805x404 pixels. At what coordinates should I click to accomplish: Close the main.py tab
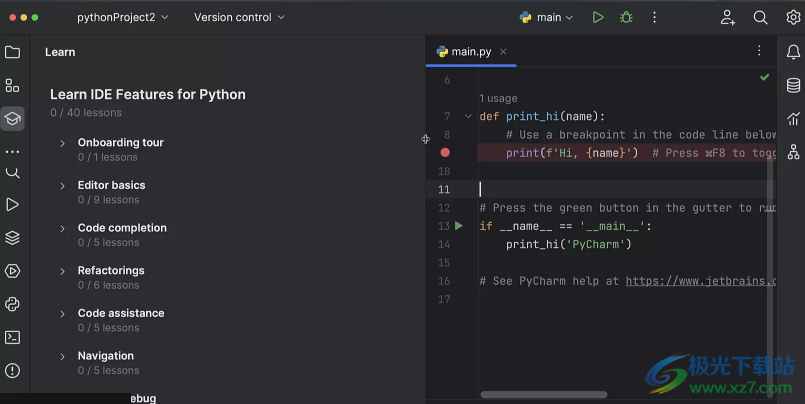(503, 51)
